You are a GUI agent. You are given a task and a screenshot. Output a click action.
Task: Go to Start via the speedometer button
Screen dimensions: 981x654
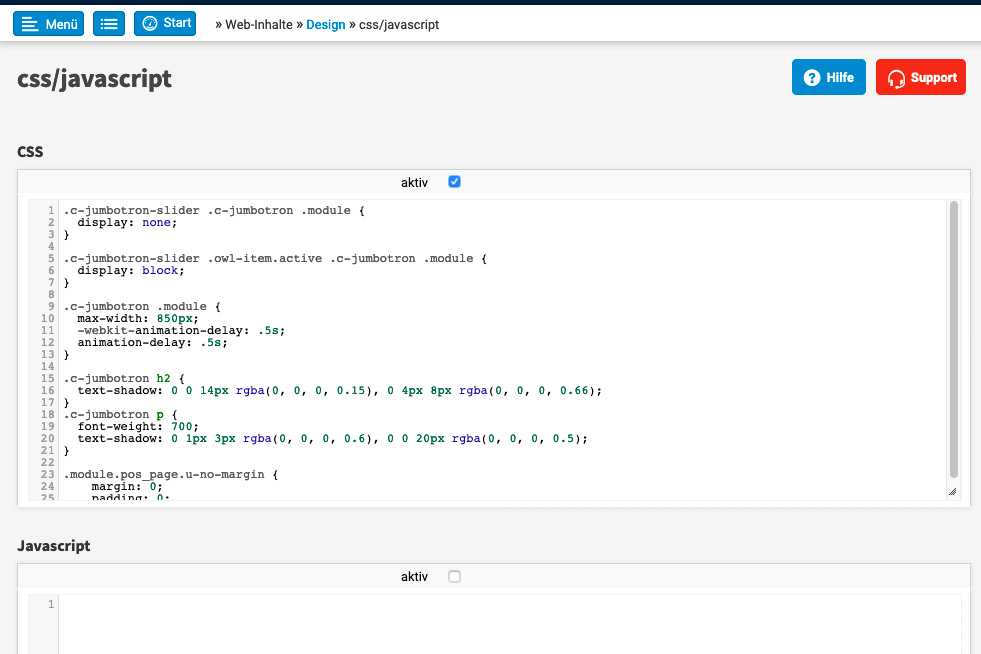click(165, 23)
